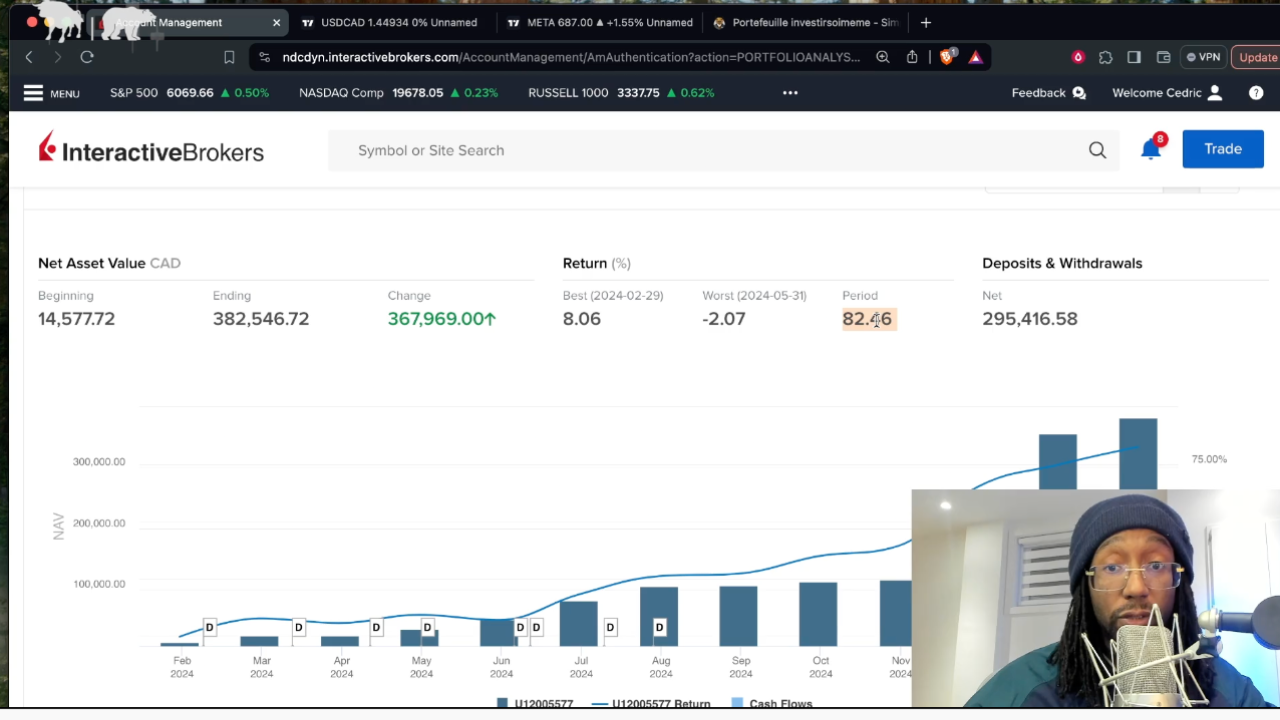Click the Best return value 8.06
Viewport: 1280px width, 720px height.
tap(582, 319)
